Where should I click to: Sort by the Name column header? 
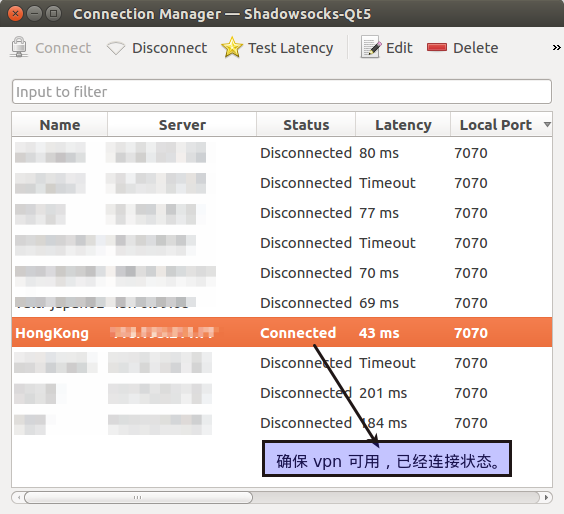point(60,125)
